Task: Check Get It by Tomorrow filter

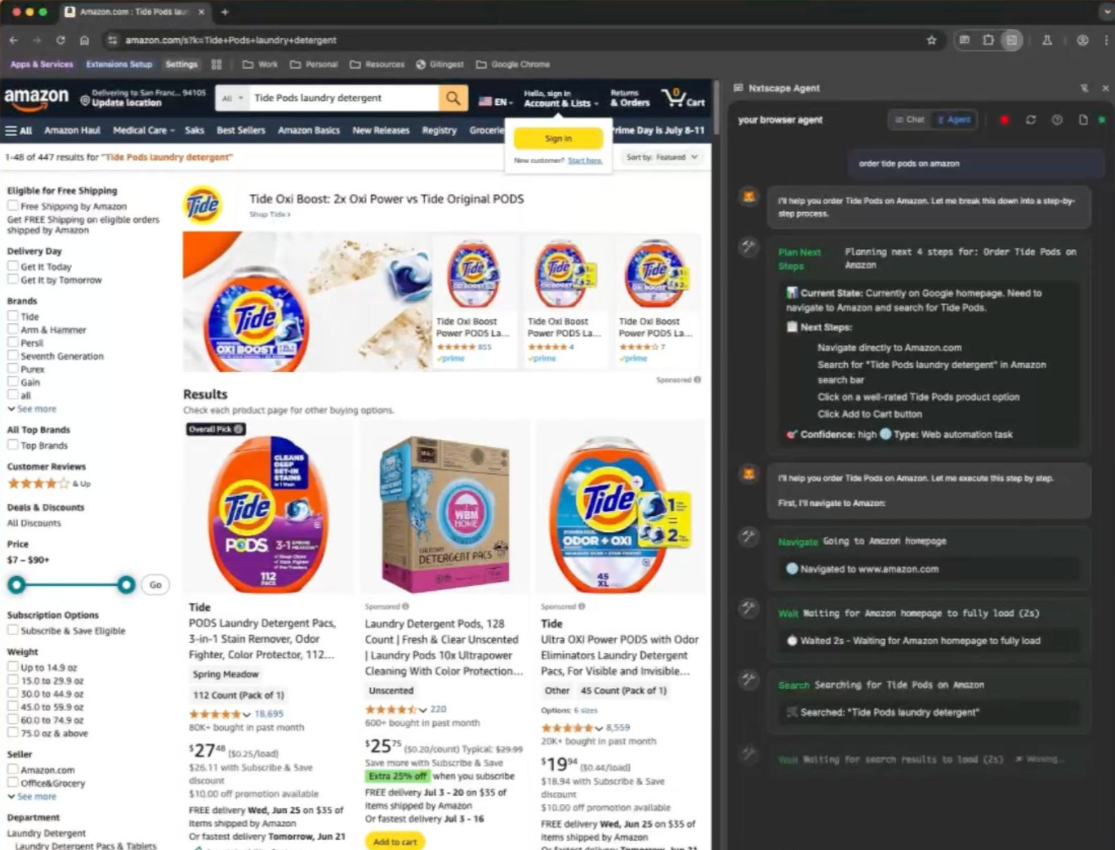Action: coord(13,280)
